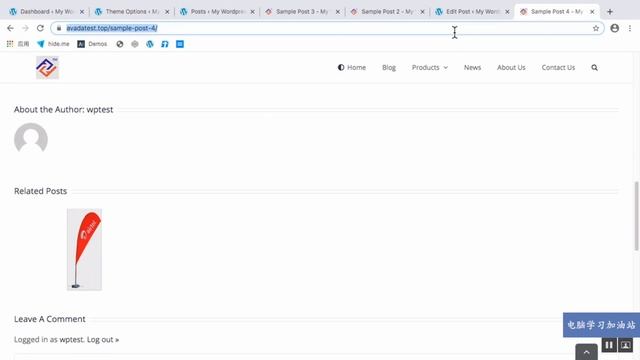This screenshot has width=640, height=360.
Task: Click the wptest link in logged-in notice
Action: 71,339
